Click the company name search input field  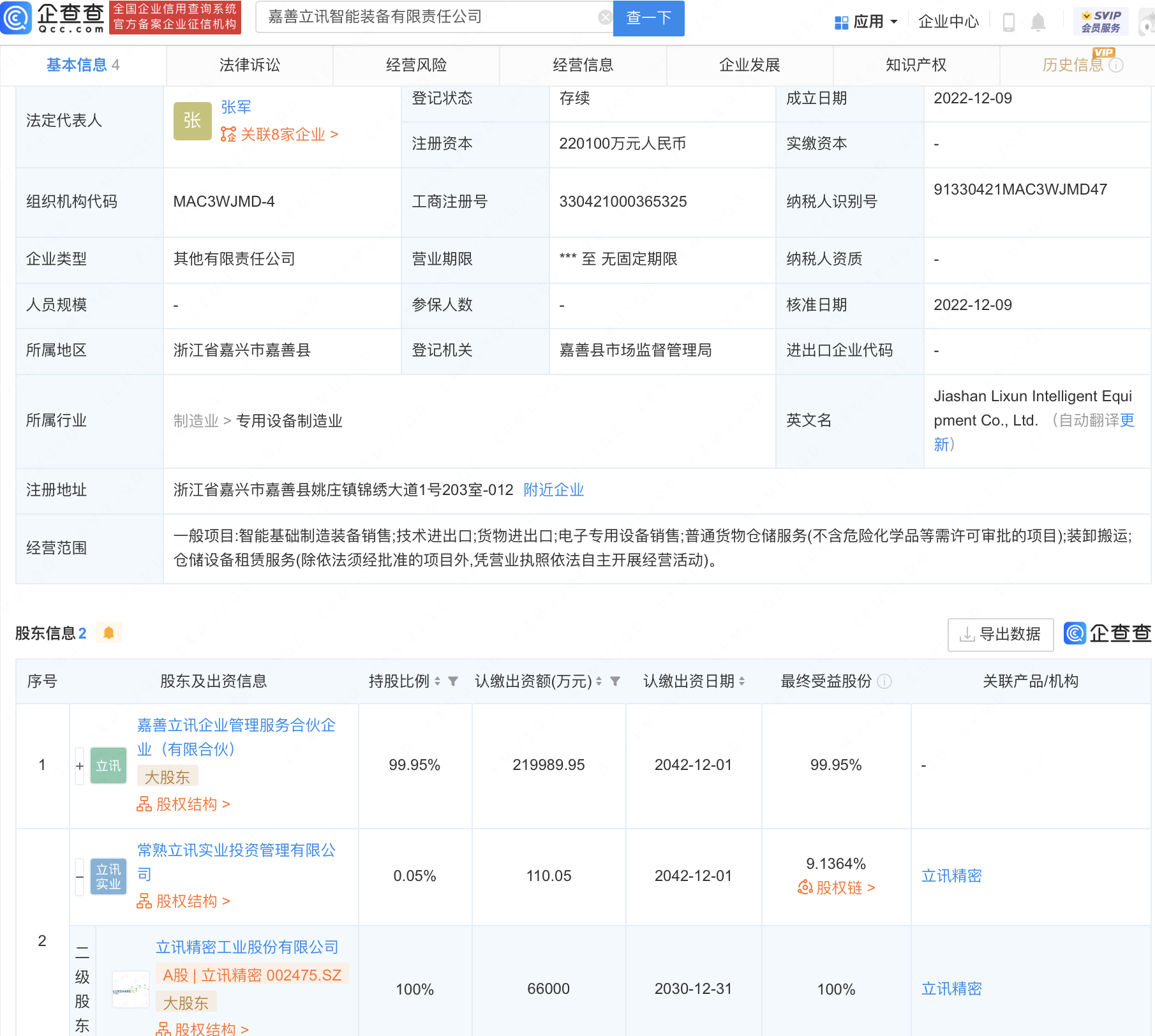(428, 17)
